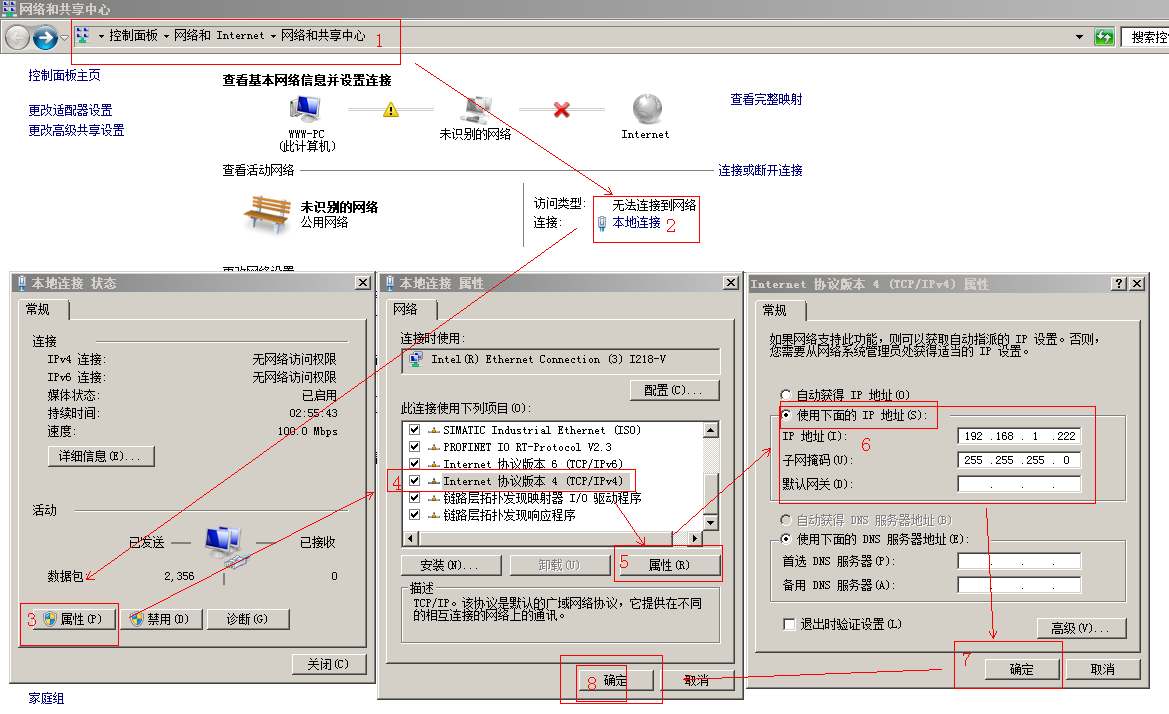Image resolution: width=1169 pixels, height=714 pixels.
Task: Click 连接或断开连接 link
Action: tap(760, 171)
